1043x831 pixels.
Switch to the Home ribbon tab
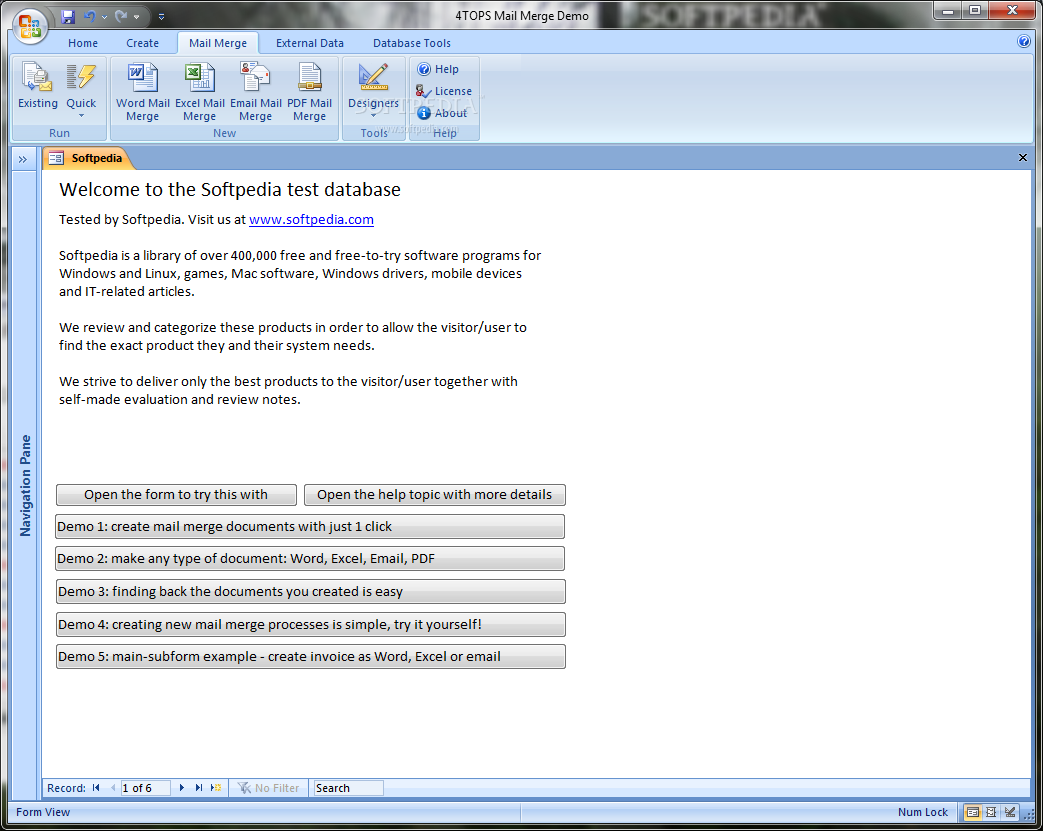tap(83, 43)
